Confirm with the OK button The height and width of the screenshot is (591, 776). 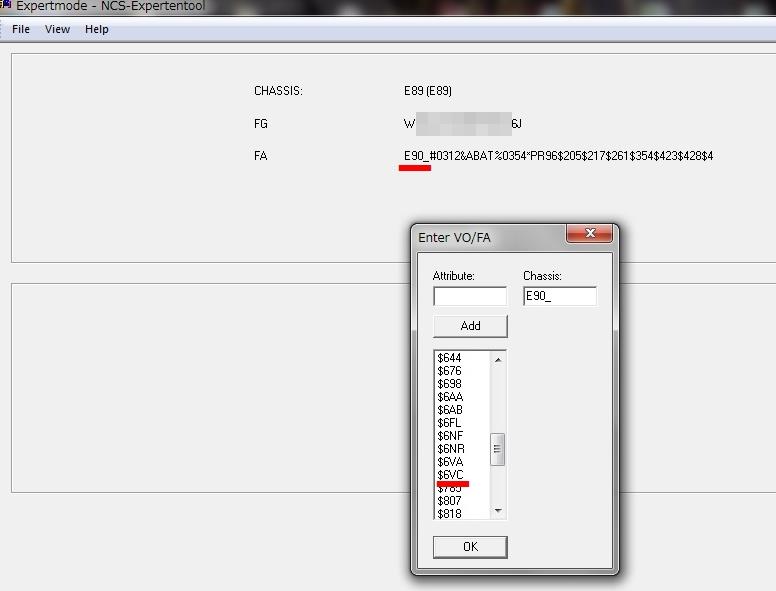pos(470,546)
